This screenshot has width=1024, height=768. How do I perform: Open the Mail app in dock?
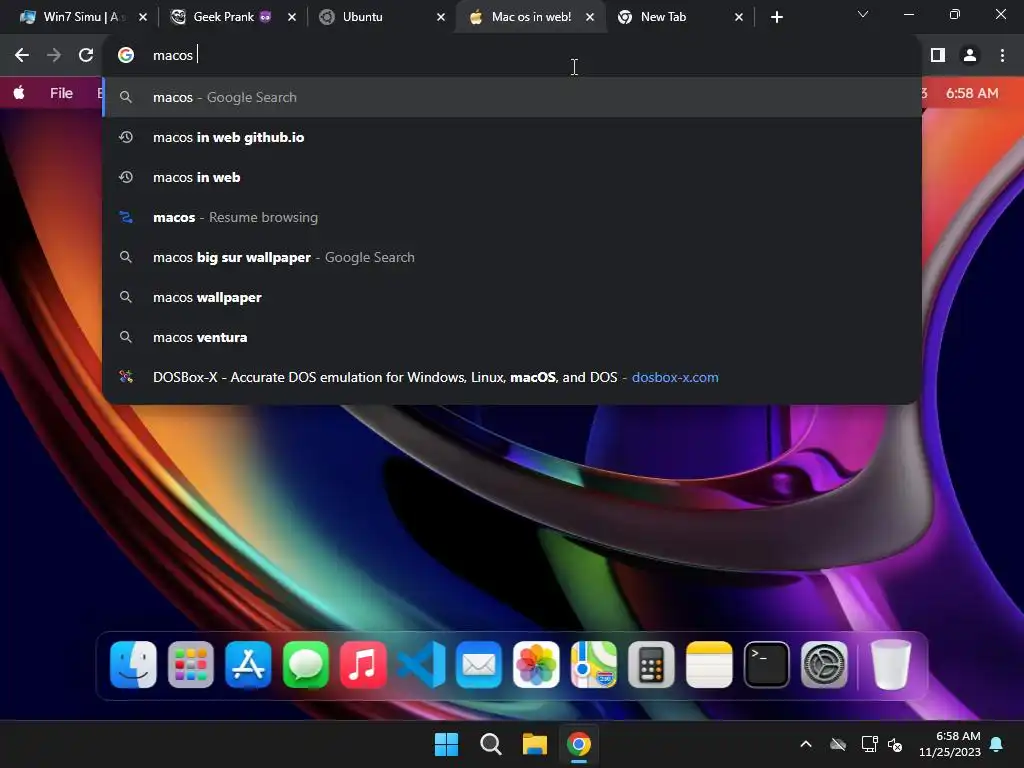point(479,665)
